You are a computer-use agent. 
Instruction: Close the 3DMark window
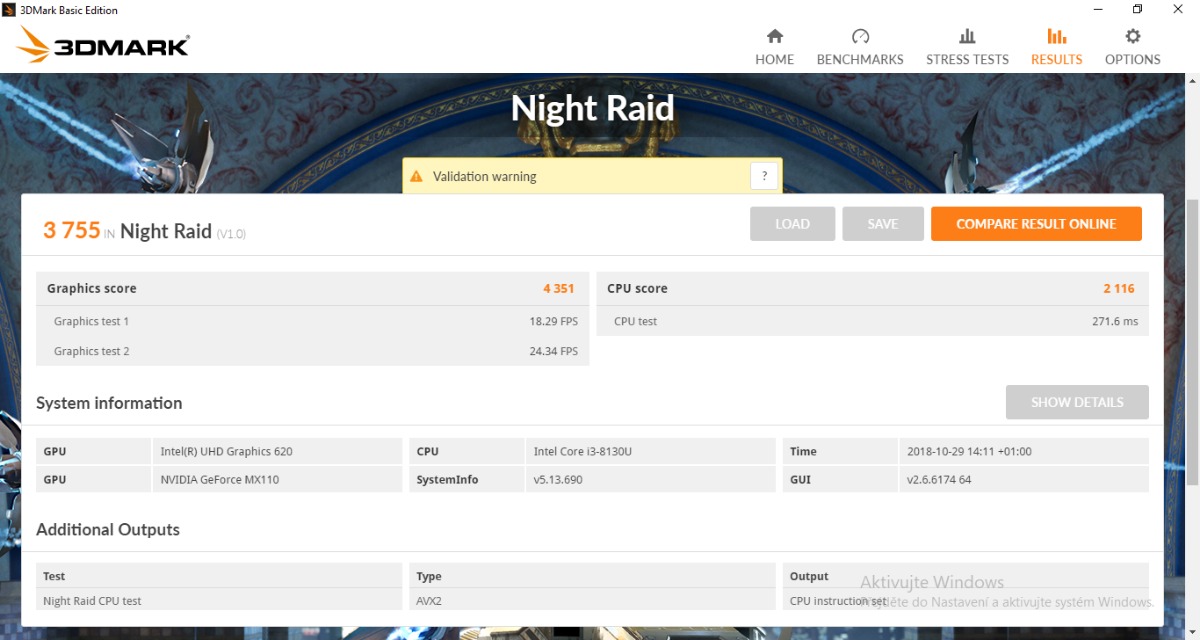[1180, 10]
